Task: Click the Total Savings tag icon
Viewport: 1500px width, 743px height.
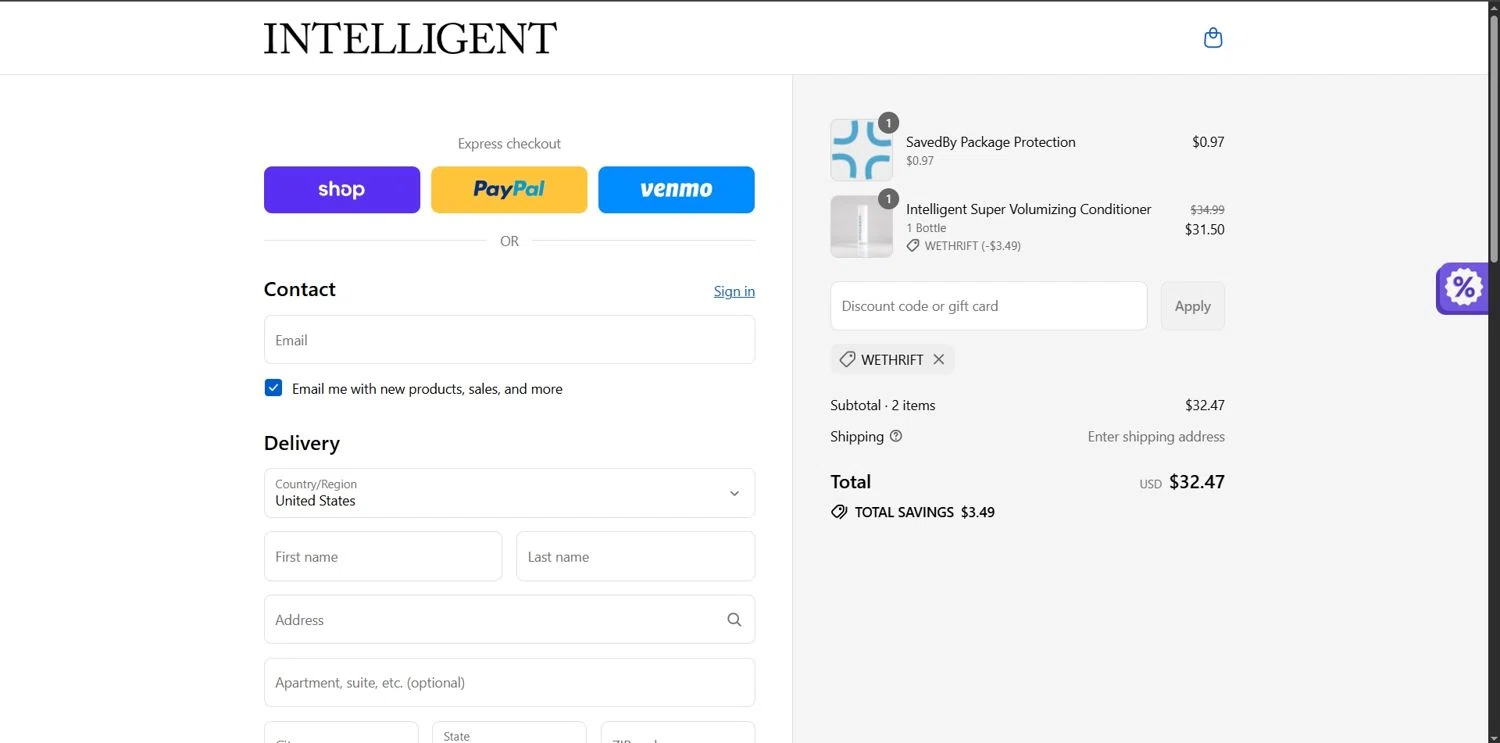Action: (839, 512)
